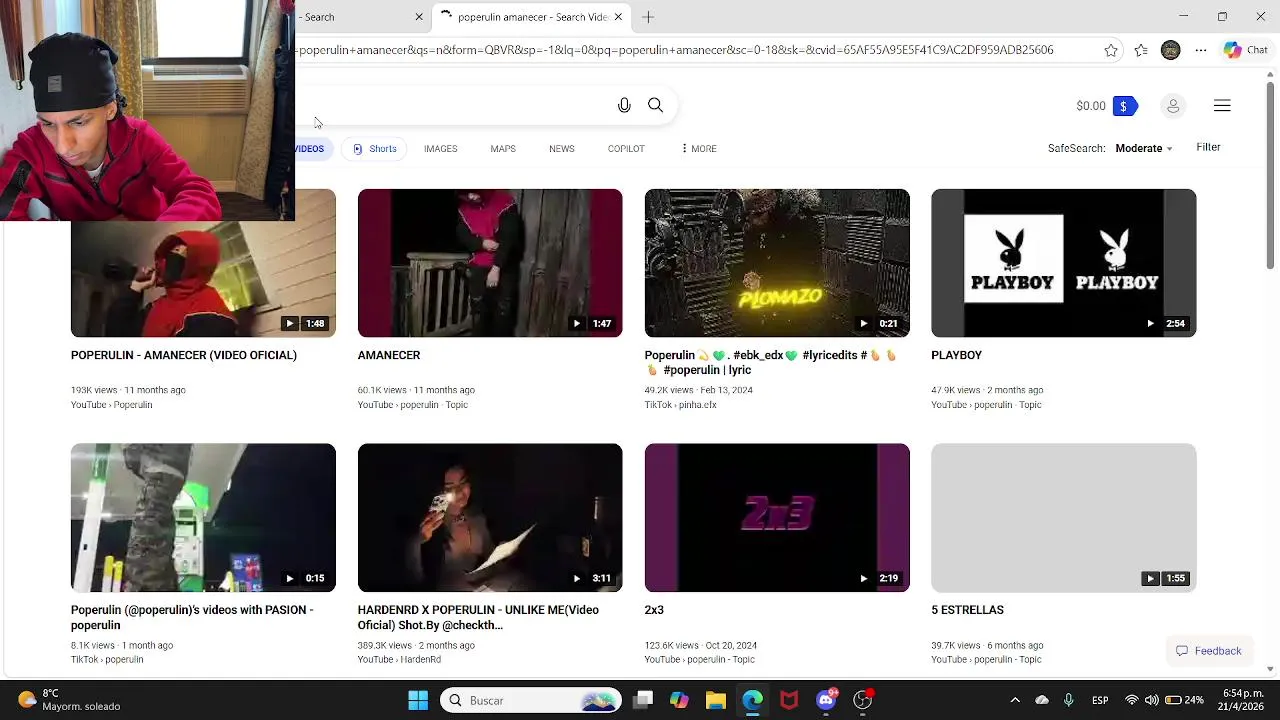
Task: Open Poperulin's videos with PASION title
Action: pyautogui.click(x=192, y=617)
